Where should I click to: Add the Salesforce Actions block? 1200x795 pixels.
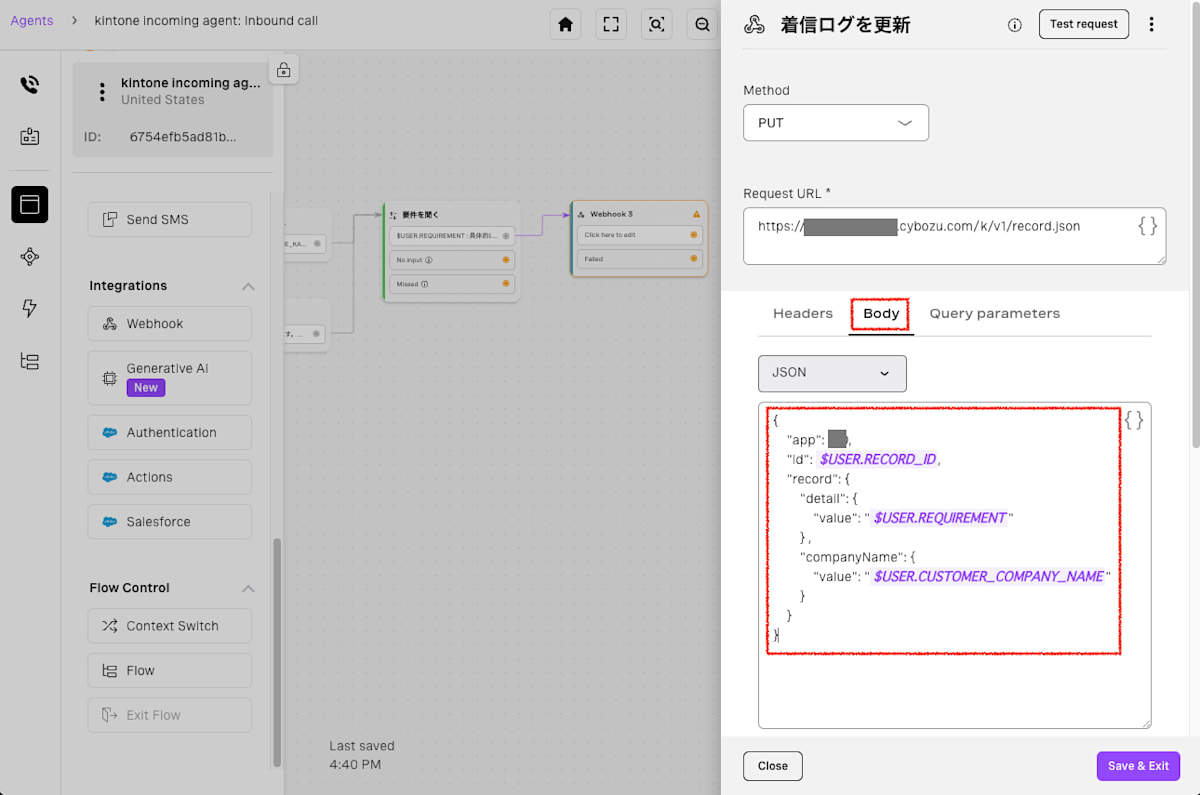tap(170, 477)
